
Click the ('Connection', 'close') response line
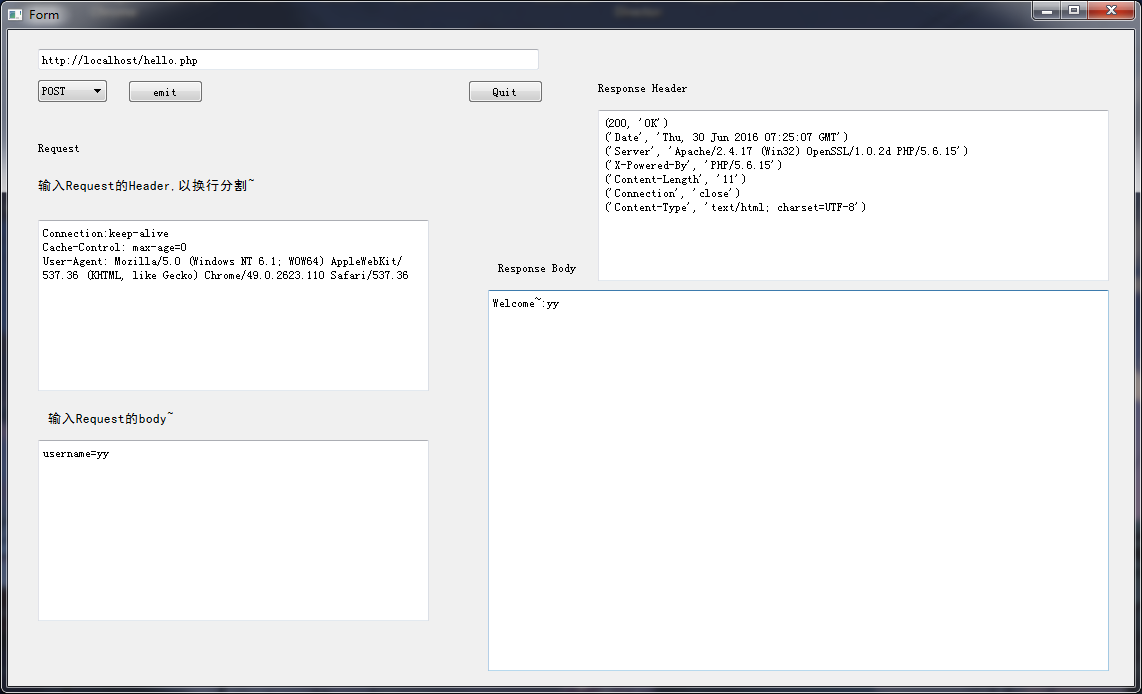coord(672,193)
